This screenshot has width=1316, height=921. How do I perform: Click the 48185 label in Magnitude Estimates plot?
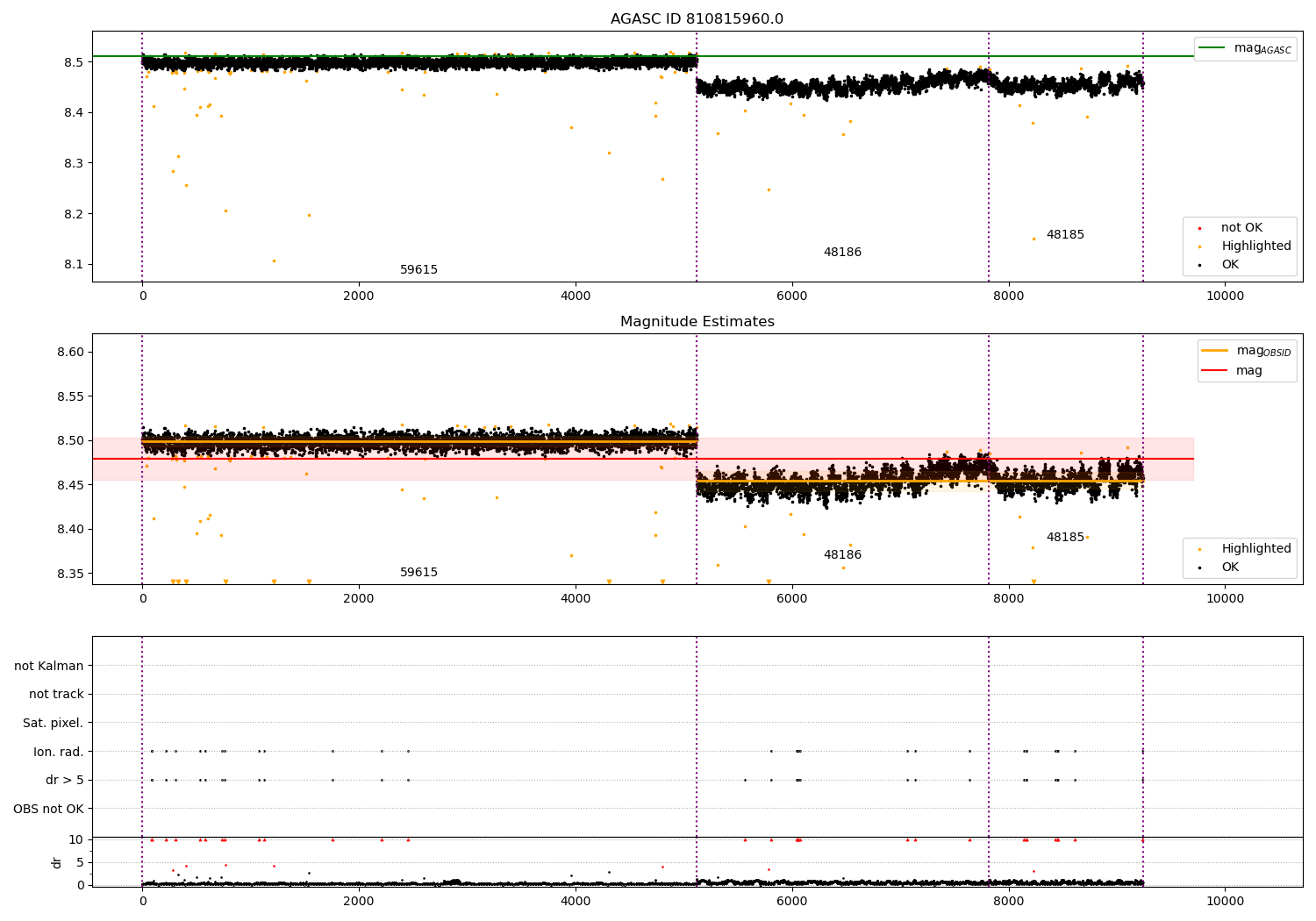coord(1065,538)
